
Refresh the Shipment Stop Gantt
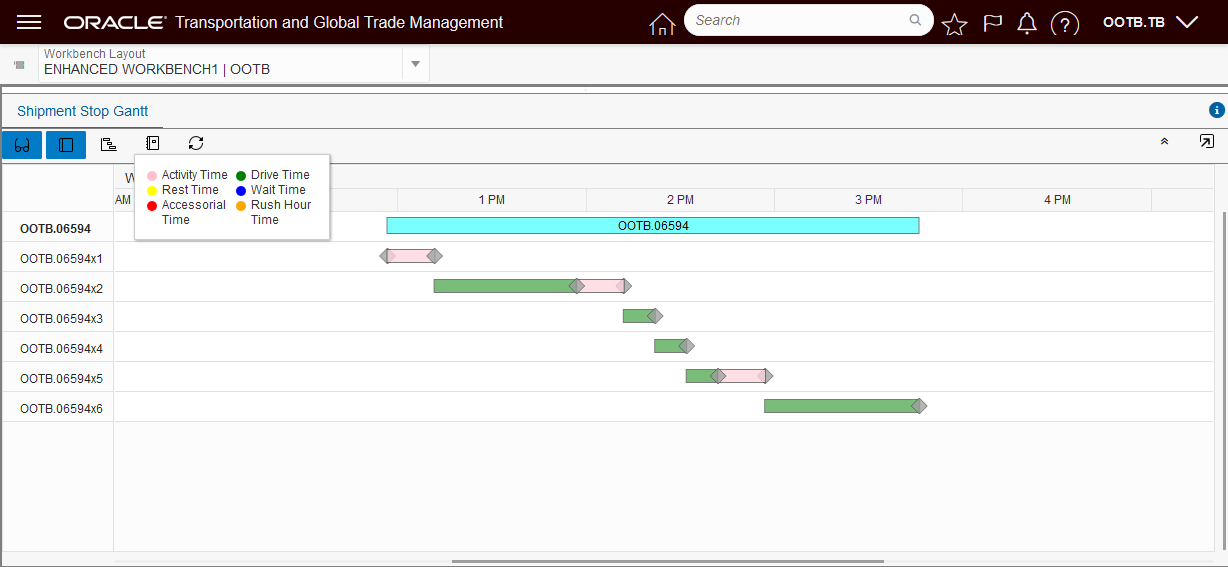[x=196, y=144]
